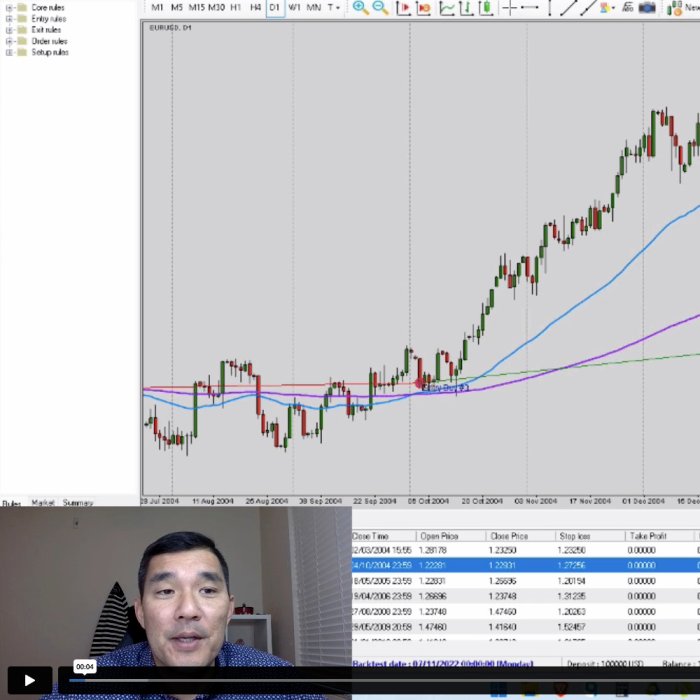Select the trade row closed 02/03/2004 15:55

526,550
